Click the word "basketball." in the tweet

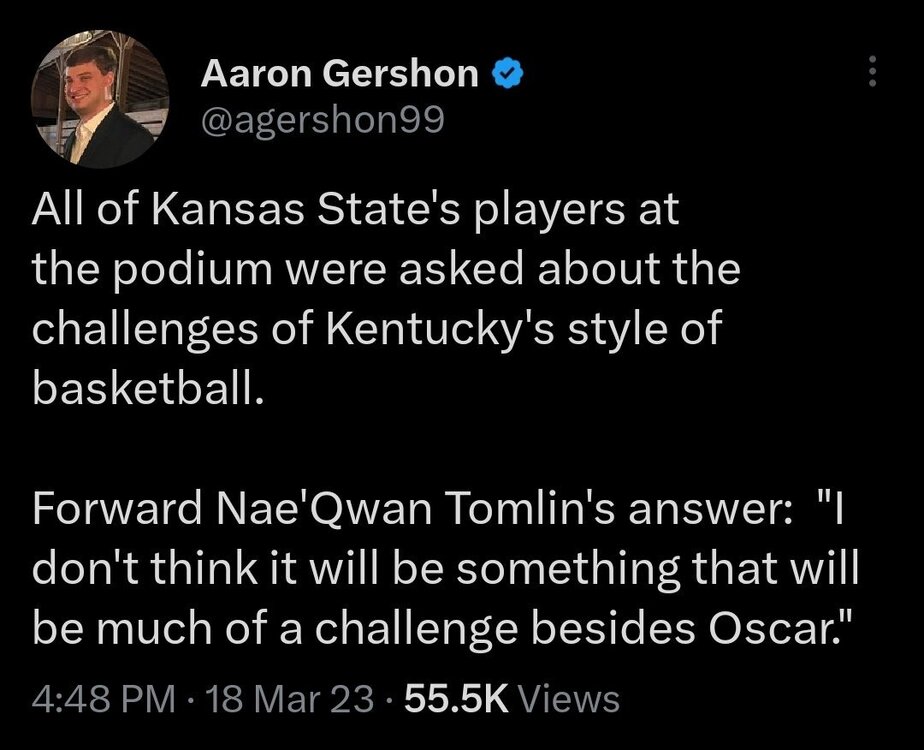click(x=147, y=389)
